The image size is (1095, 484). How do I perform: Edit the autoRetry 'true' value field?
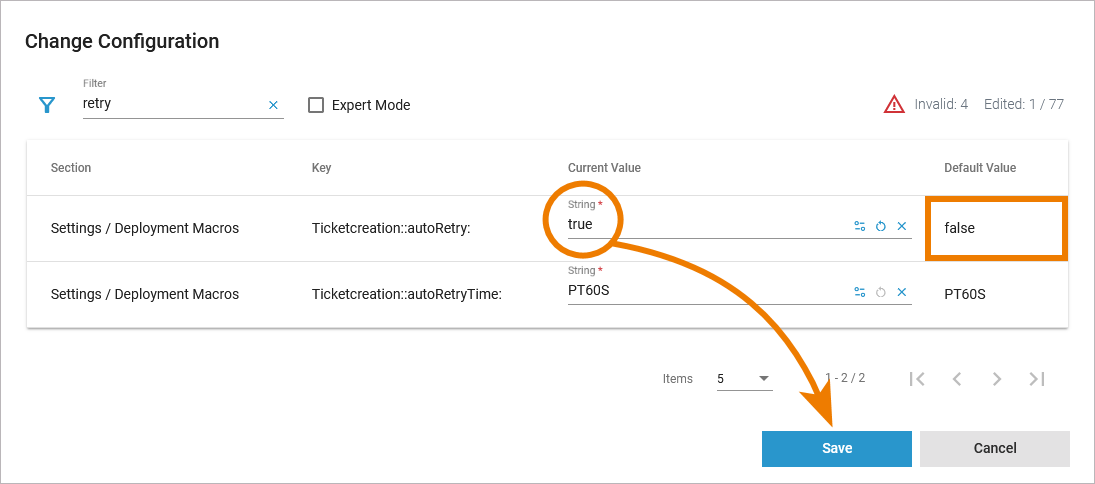[700, 226]
